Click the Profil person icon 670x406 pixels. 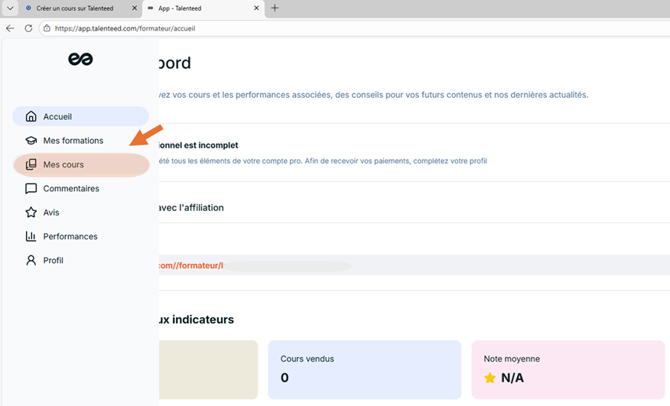tap(31, 261)
